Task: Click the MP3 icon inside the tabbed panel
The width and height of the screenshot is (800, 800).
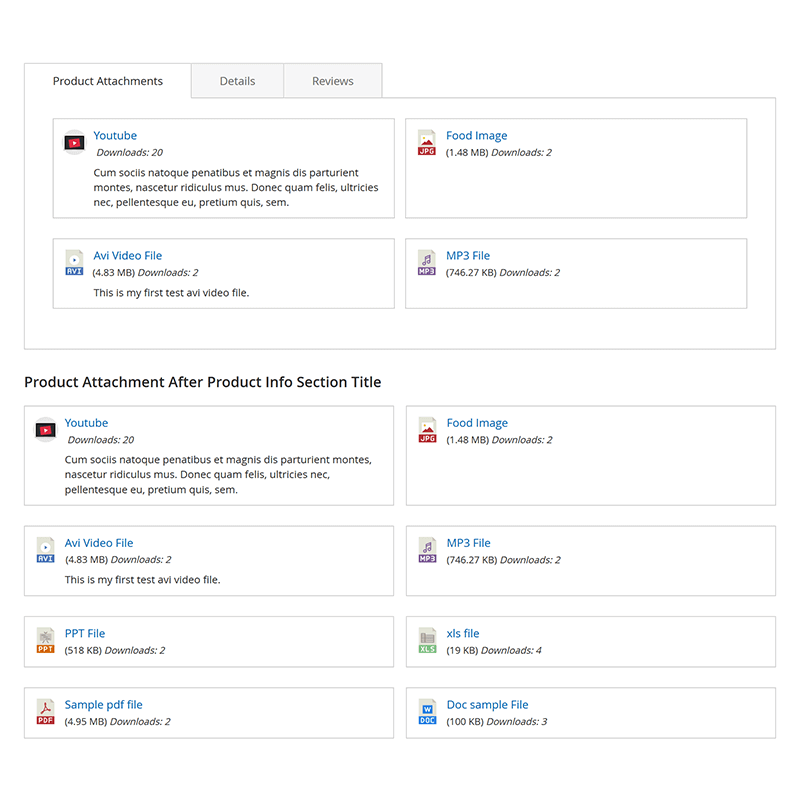Action: point(427,263)
